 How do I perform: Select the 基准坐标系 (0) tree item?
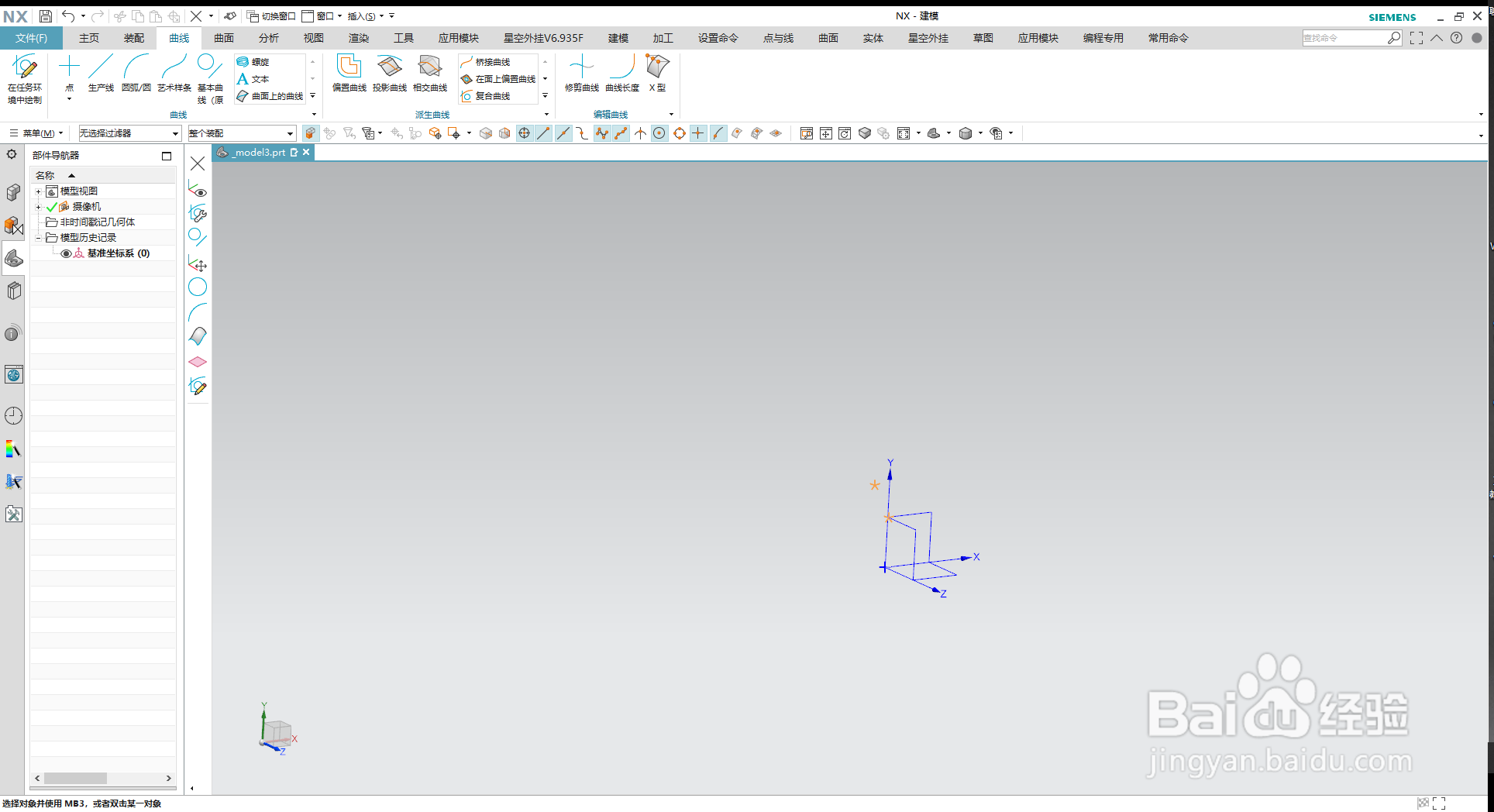click(118, 253)
